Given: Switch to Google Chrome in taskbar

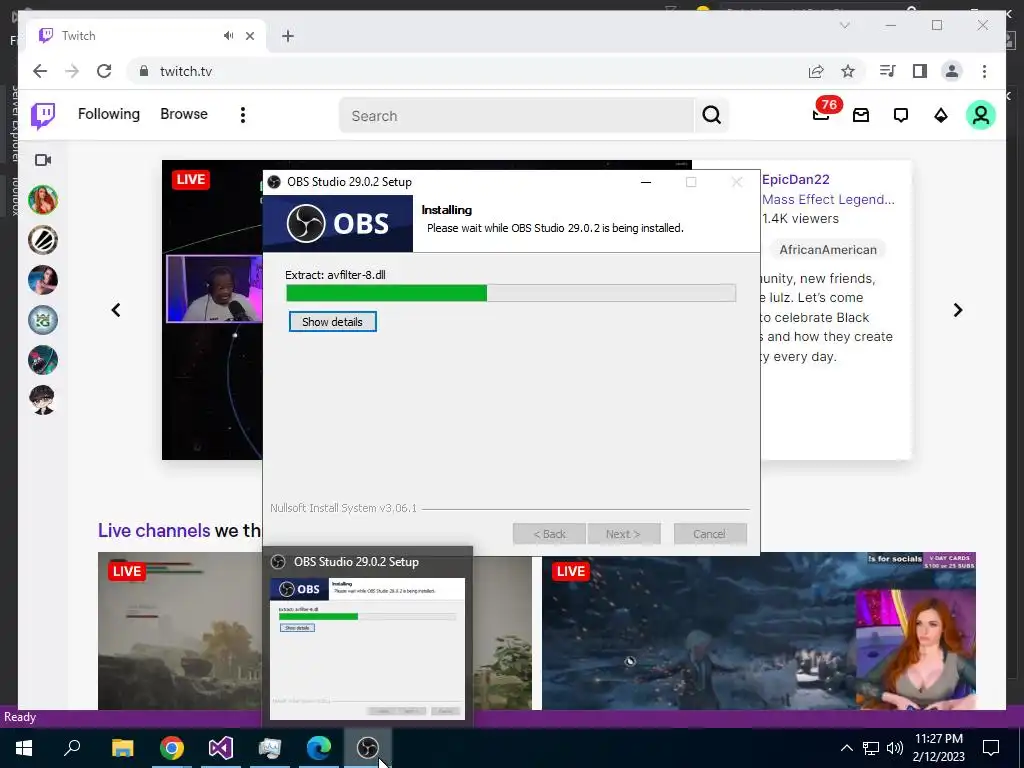Looking at the screenshot, I should pyautogui.click(x=171, y=748).
